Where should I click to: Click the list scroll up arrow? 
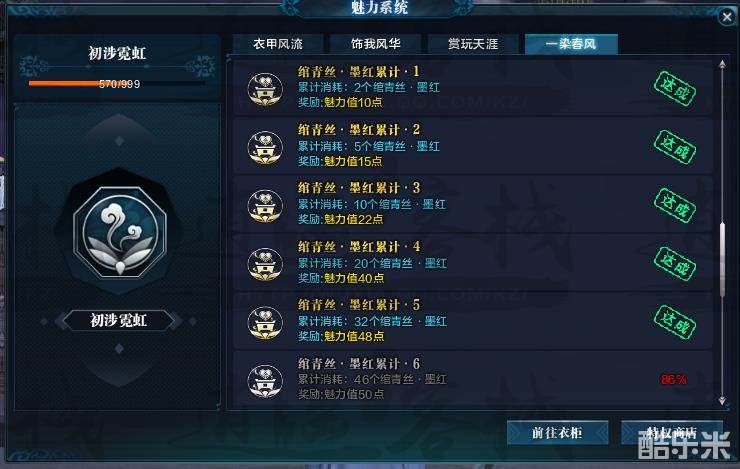tap(722, 65)
